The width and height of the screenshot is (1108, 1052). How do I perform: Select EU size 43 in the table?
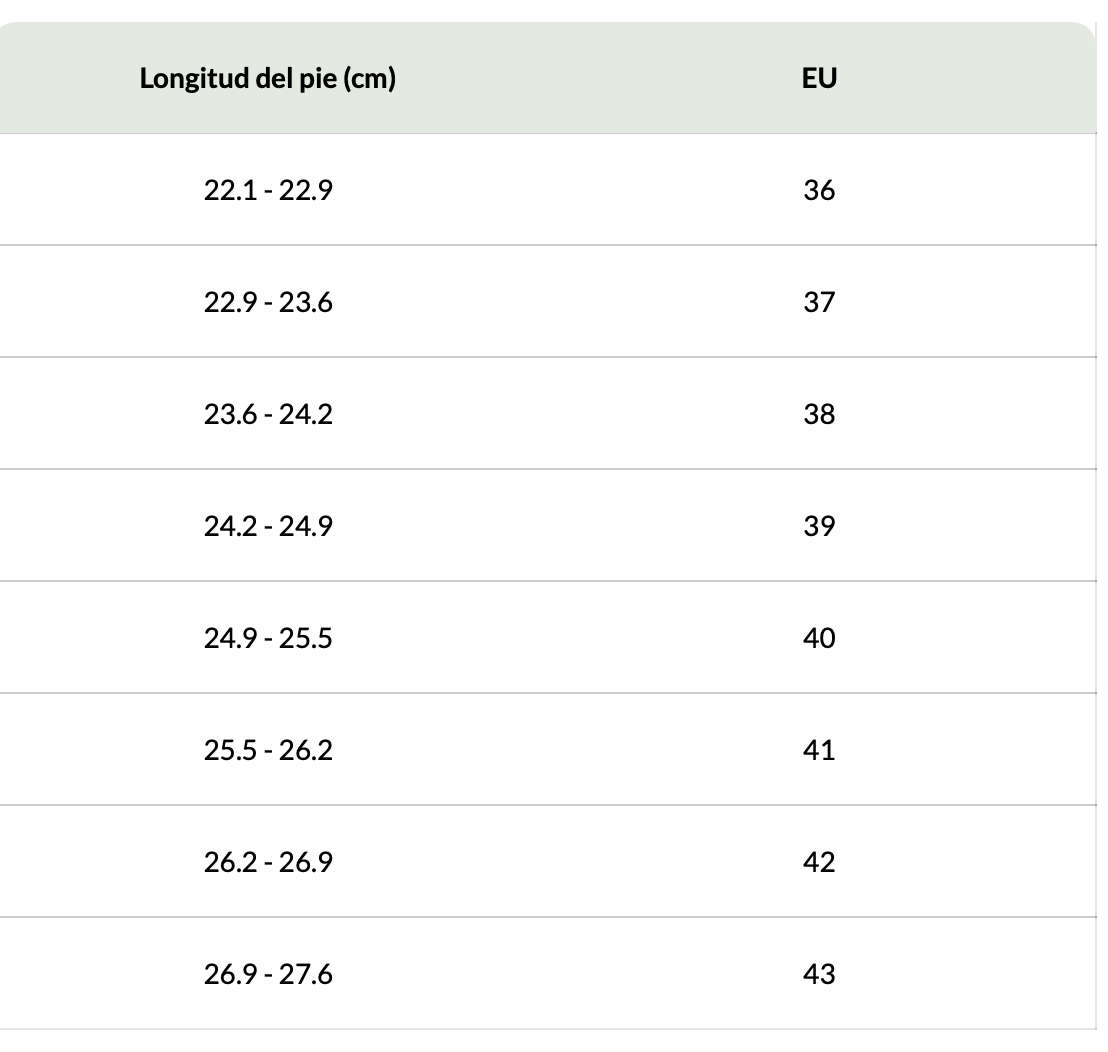coord(819,974)
